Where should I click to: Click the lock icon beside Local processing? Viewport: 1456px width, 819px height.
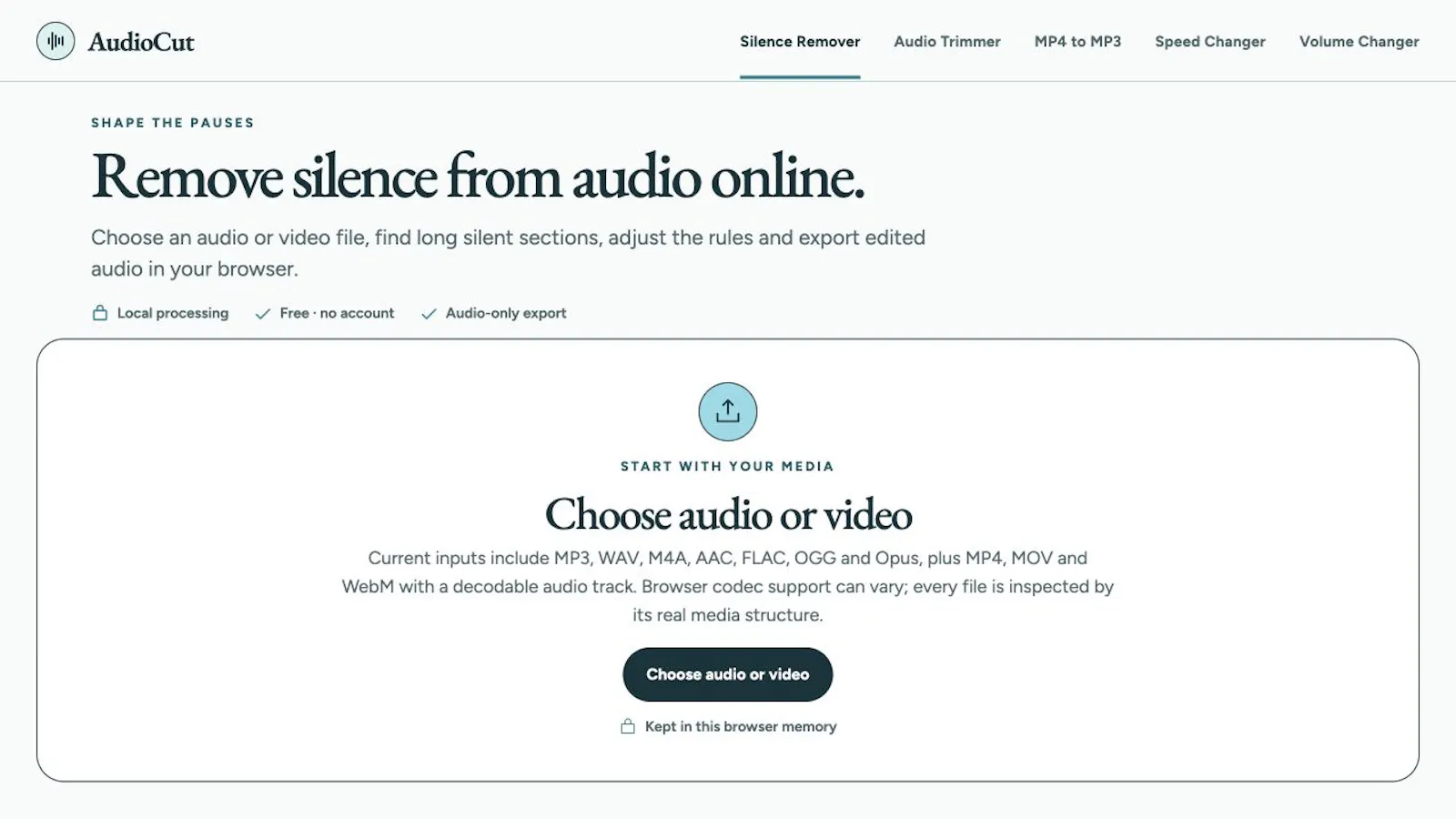pos(100,313)
